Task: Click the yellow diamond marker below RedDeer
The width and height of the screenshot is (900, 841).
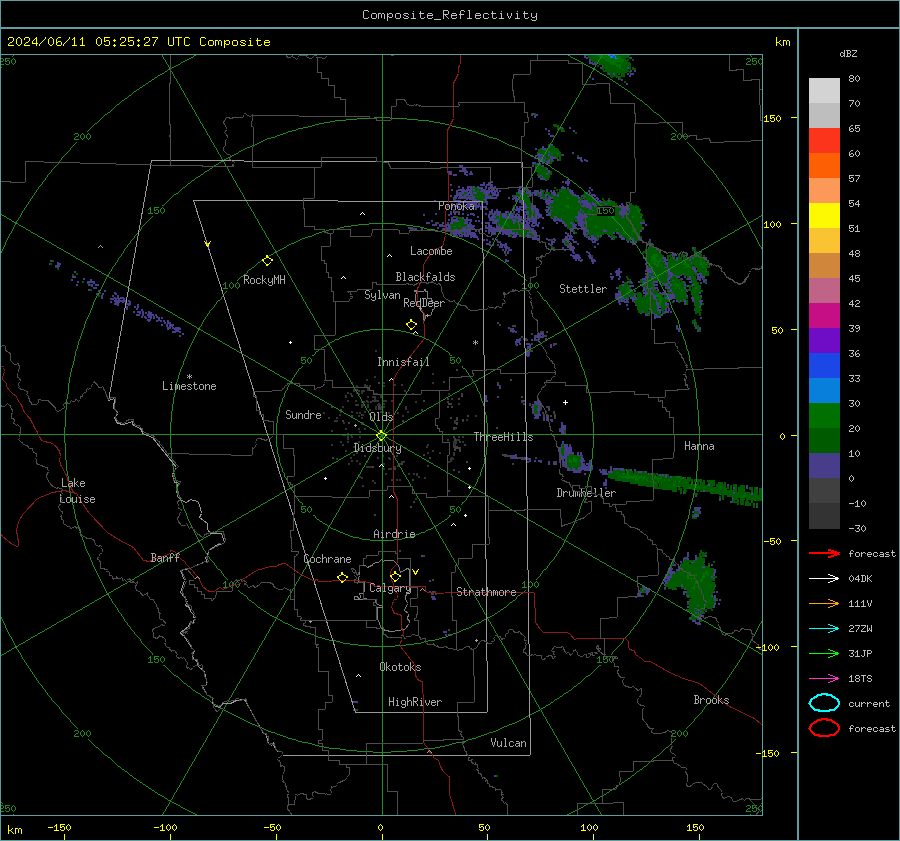Action: pos(411,325)
